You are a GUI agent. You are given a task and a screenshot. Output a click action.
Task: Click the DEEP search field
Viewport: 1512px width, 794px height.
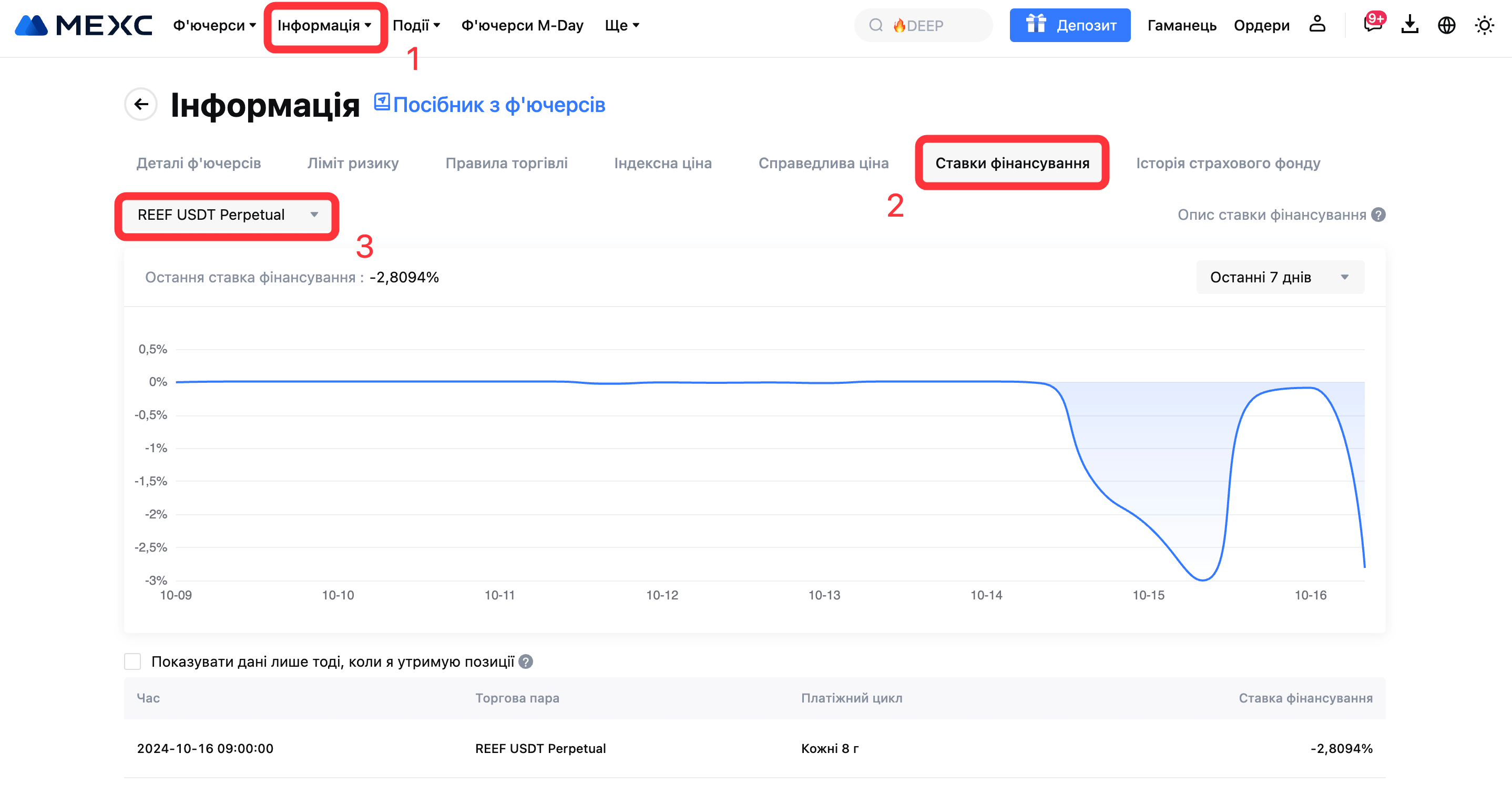click(924, 25)
